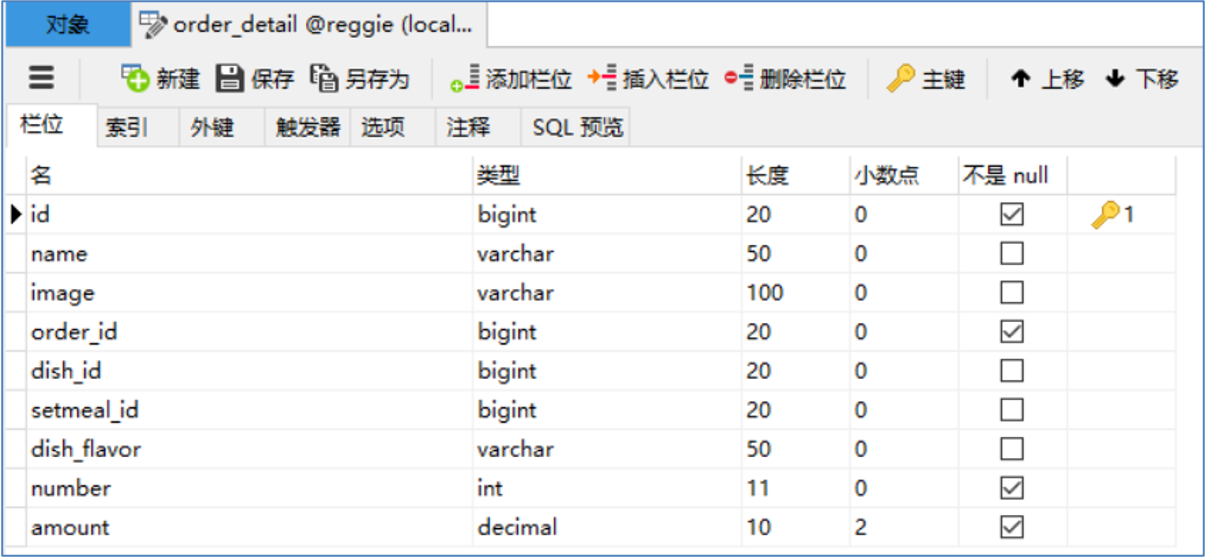The image size is (1206, 558).
Task: Toggle not null checkbox for image
Action: click(1012, 292)
